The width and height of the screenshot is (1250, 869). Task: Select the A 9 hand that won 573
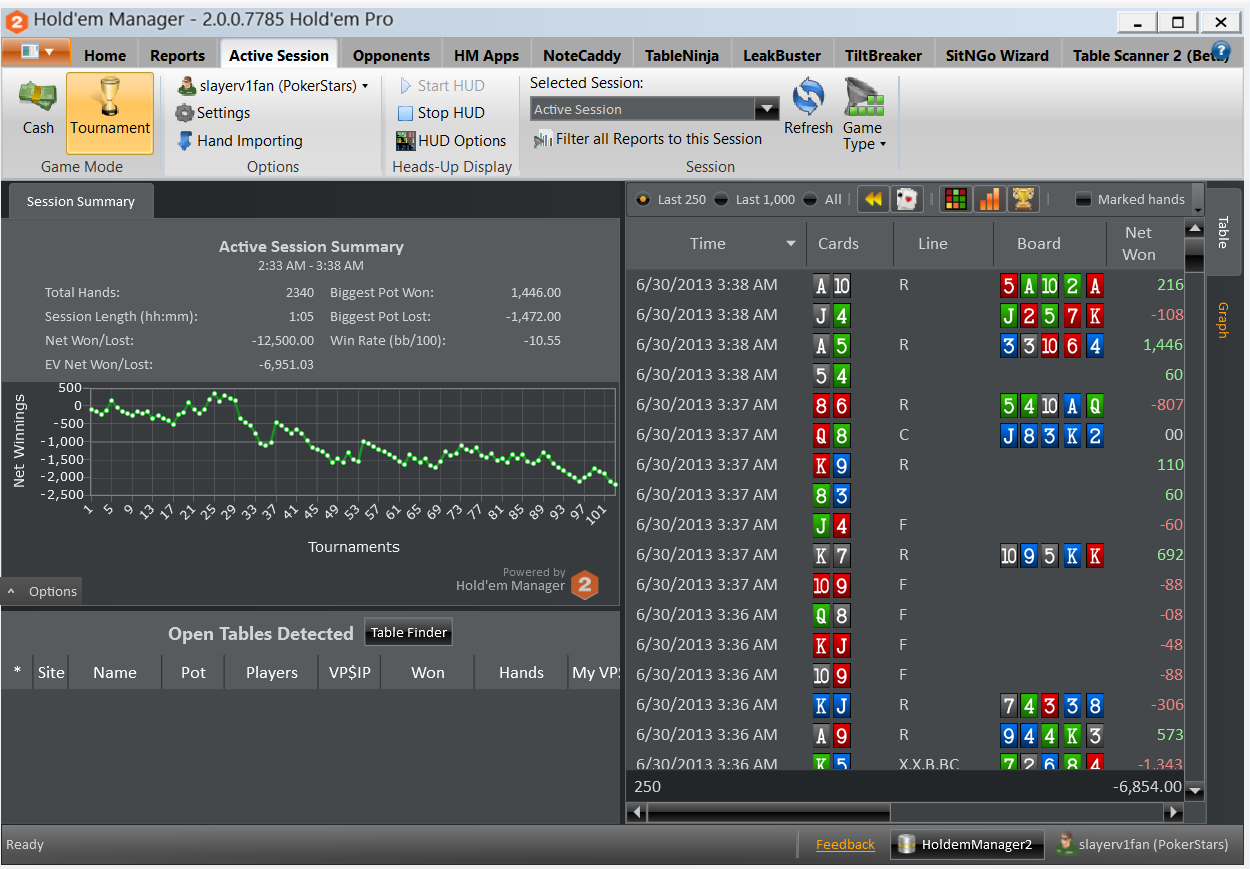pos(905,735)
